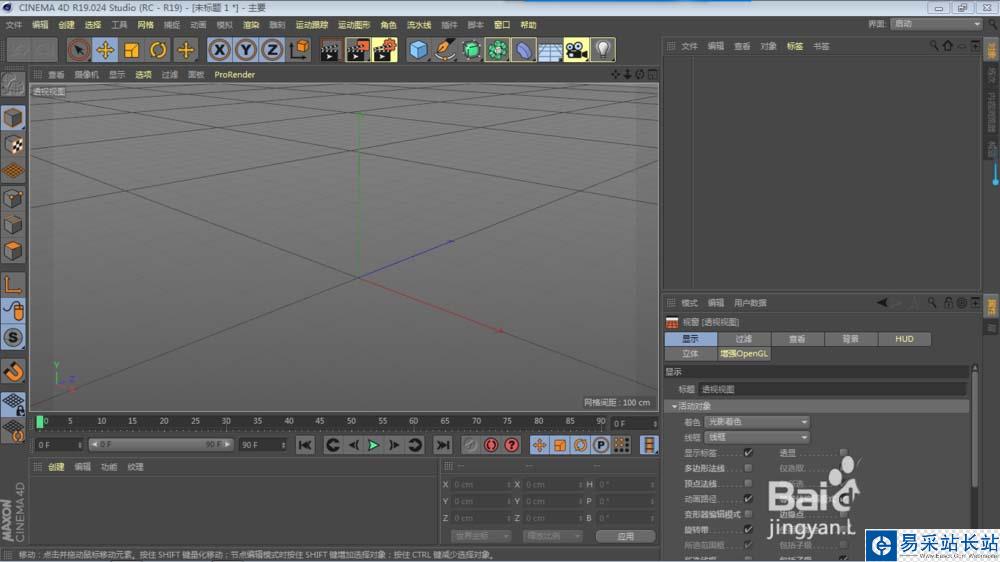Open the 创建 main menu
This screenshot has width=1000, height=562.
(66, 25)
